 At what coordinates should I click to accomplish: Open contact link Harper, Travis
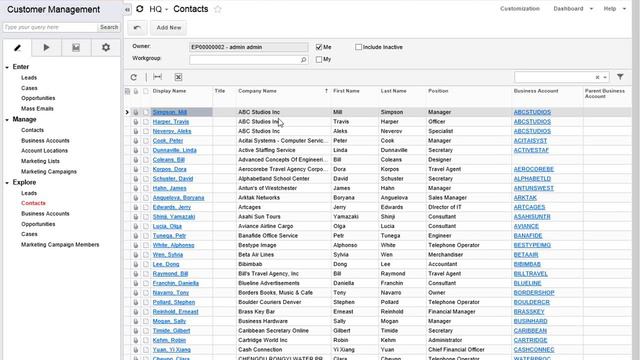coord(171,122)
